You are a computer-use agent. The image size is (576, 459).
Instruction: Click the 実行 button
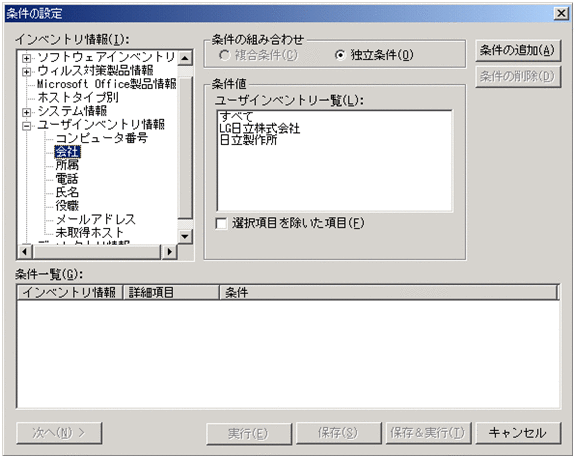249,433
